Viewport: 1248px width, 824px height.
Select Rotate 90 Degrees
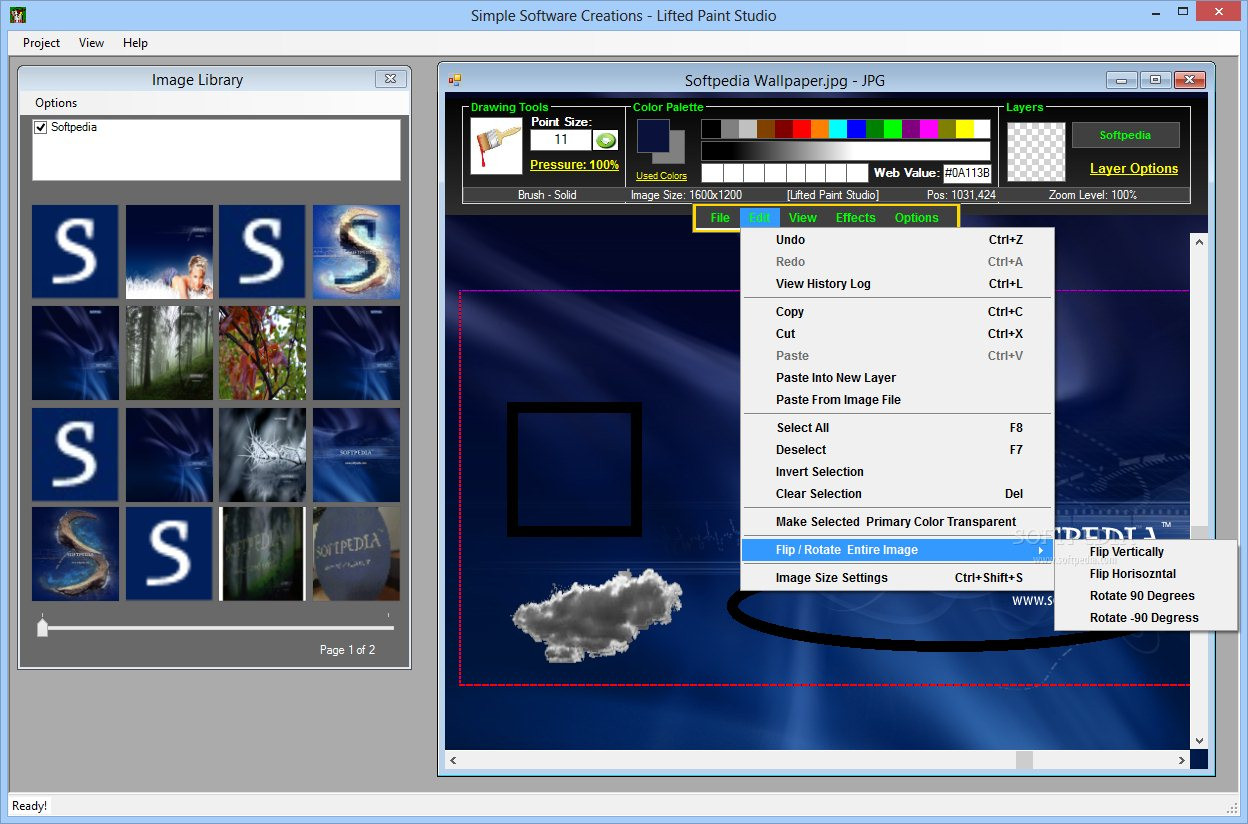[1146, 596]
